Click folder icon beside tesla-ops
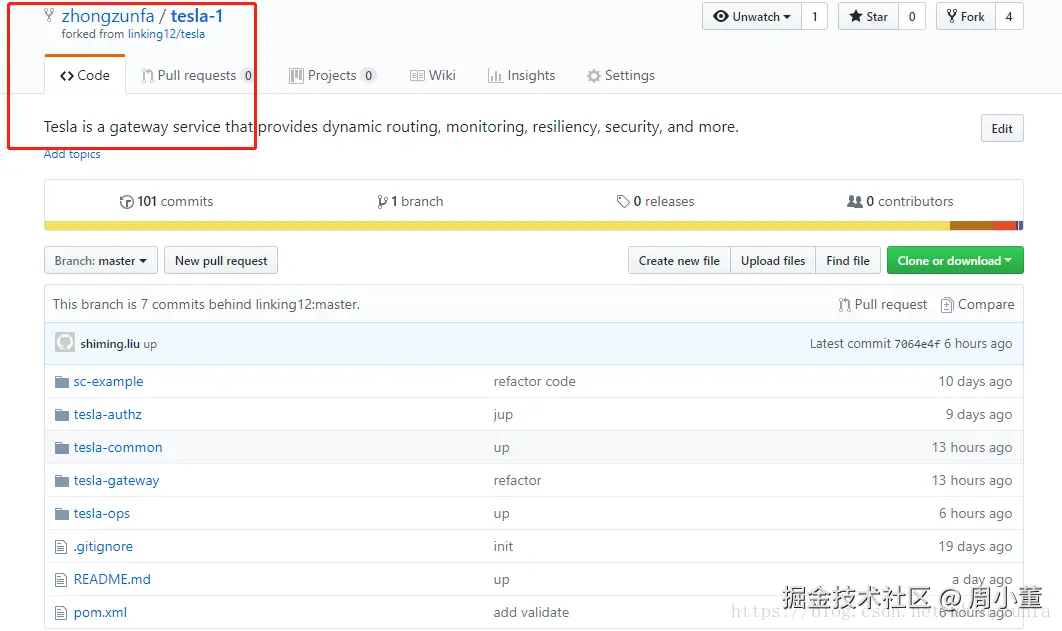Image resolution: width=1062 pixels, height=631 pixels. point(62,515)
